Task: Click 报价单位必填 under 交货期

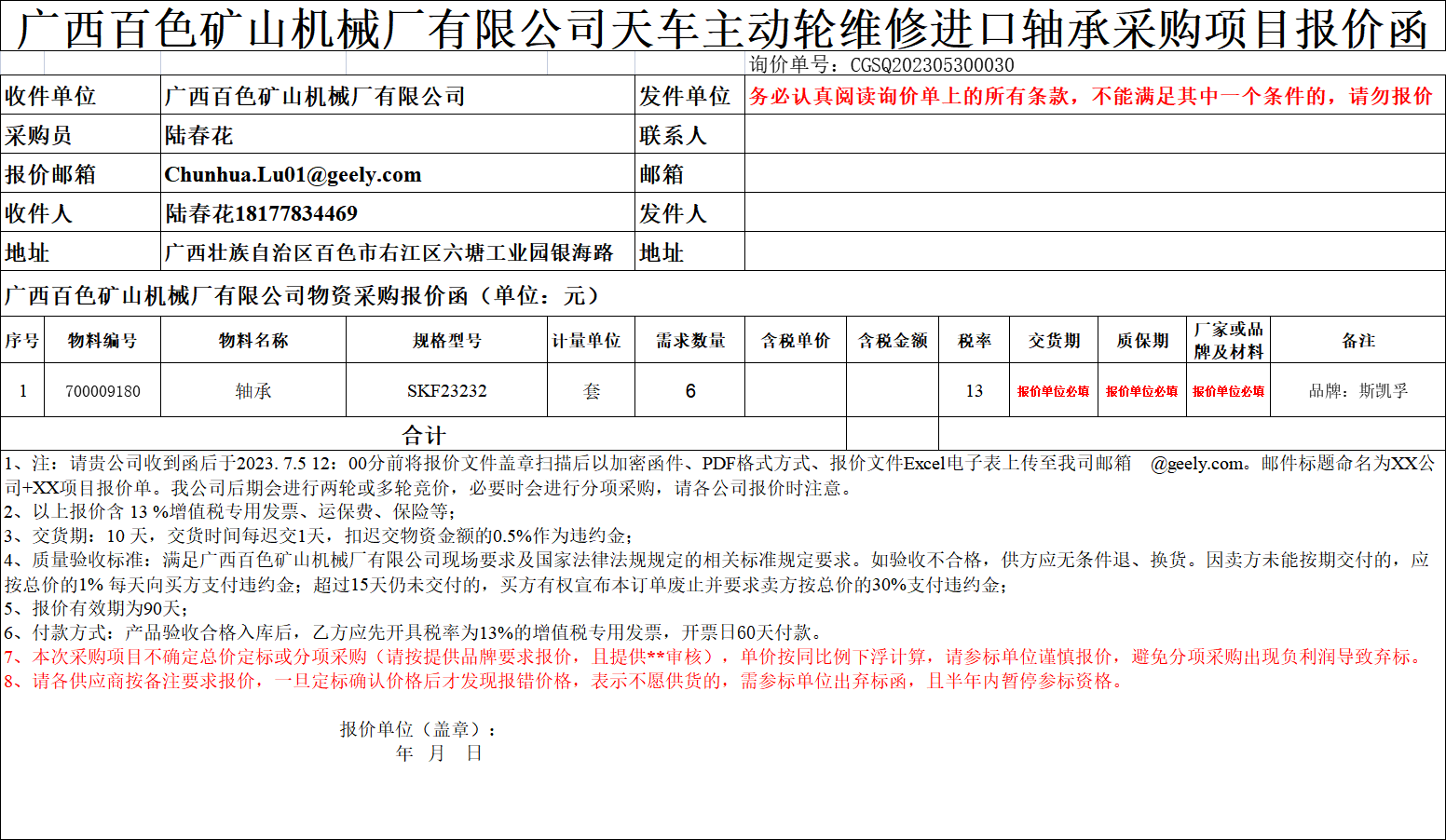Action: click(x=1054, y=390)
